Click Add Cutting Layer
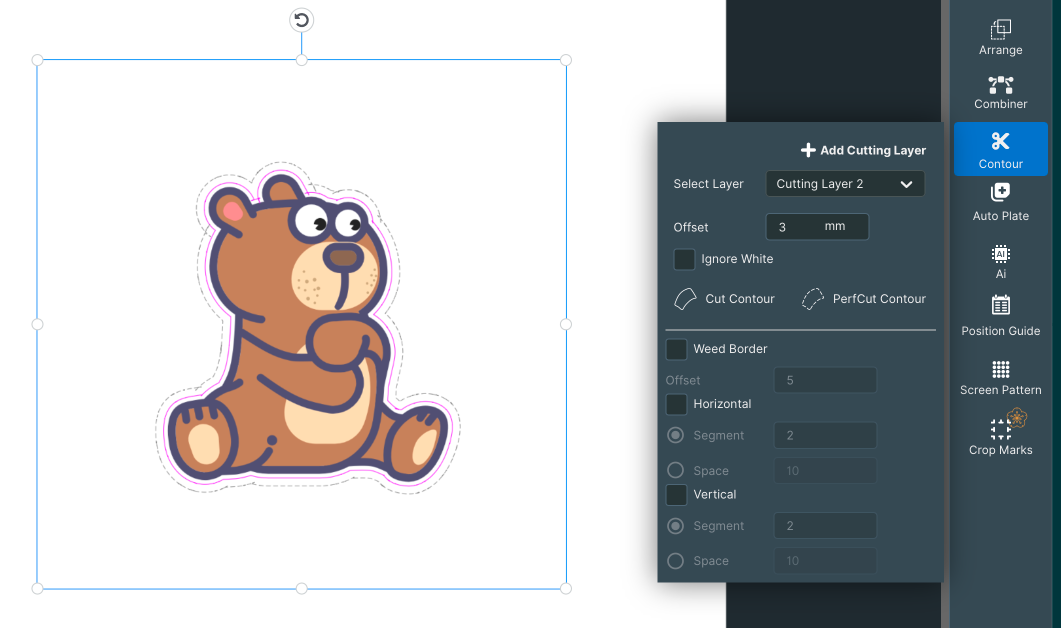Screen dimensions: 1061x628 [x=863, y=150]
